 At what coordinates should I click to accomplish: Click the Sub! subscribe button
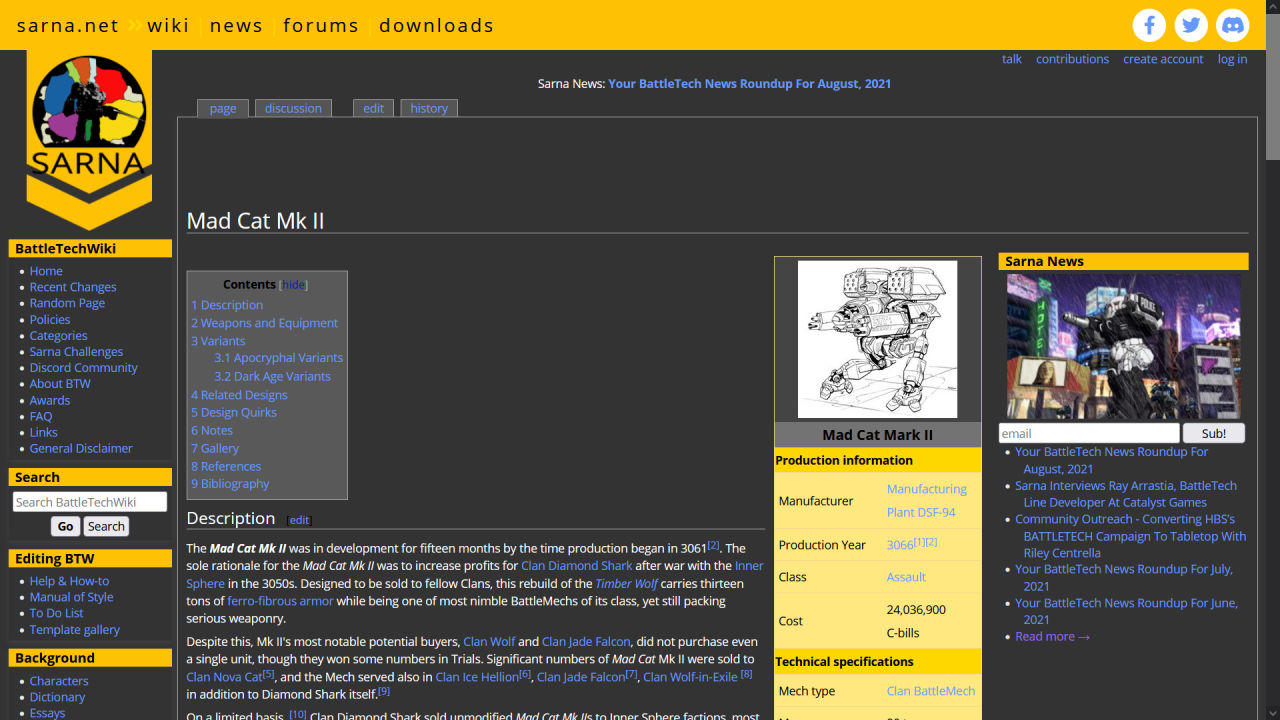(x=1213, y=432)
